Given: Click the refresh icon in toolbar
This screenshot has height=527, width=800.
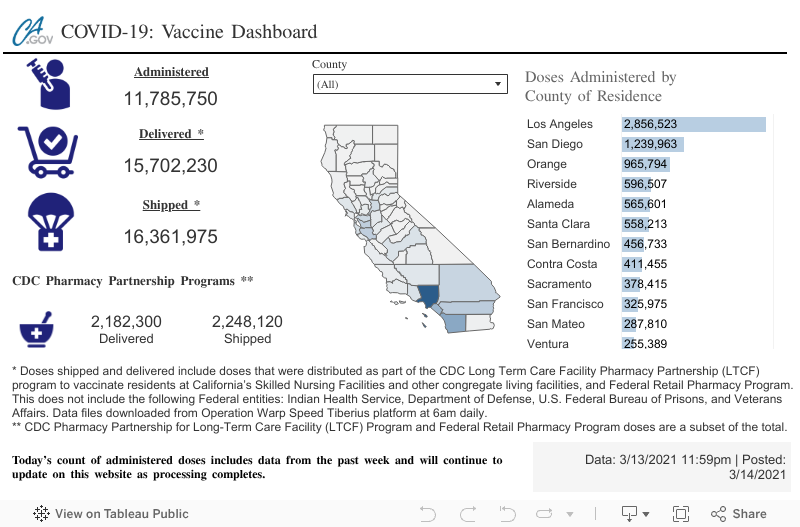Looking at the screenshot, I should point(545,514).
